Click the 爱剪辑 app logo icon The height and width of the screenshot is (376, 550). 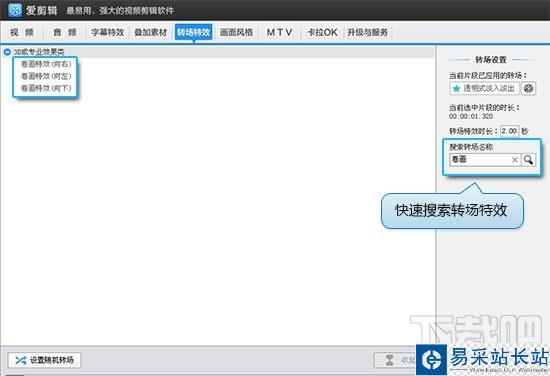click(x=15, y=10)
